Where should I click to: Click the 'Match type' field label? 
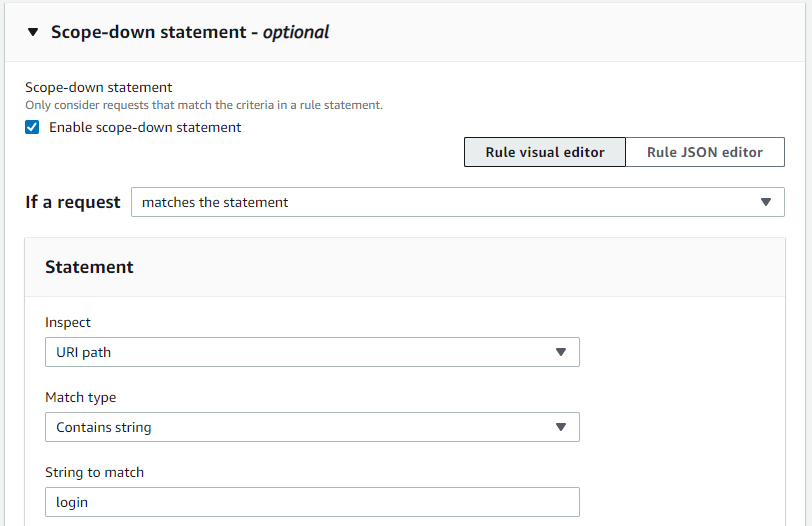coord(81,398)
